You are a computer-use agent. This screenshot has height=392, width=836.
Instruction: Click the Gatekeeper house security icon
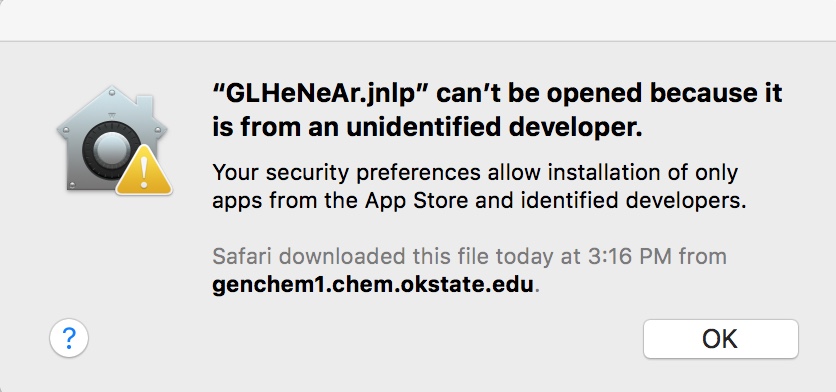(114, 140)
